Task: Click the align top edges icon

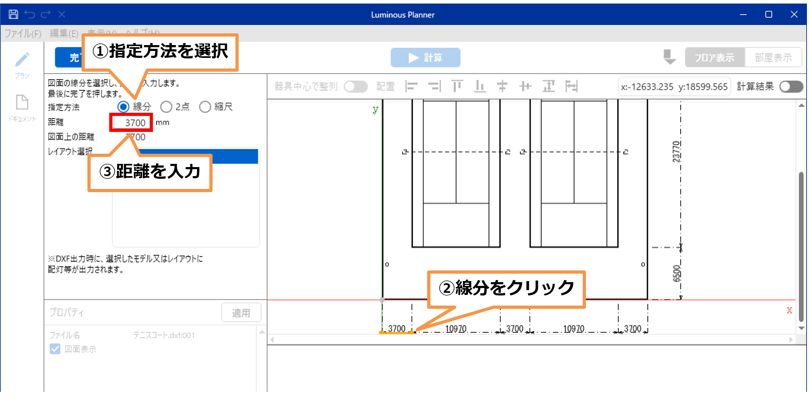Action: [x=457, y=87]
